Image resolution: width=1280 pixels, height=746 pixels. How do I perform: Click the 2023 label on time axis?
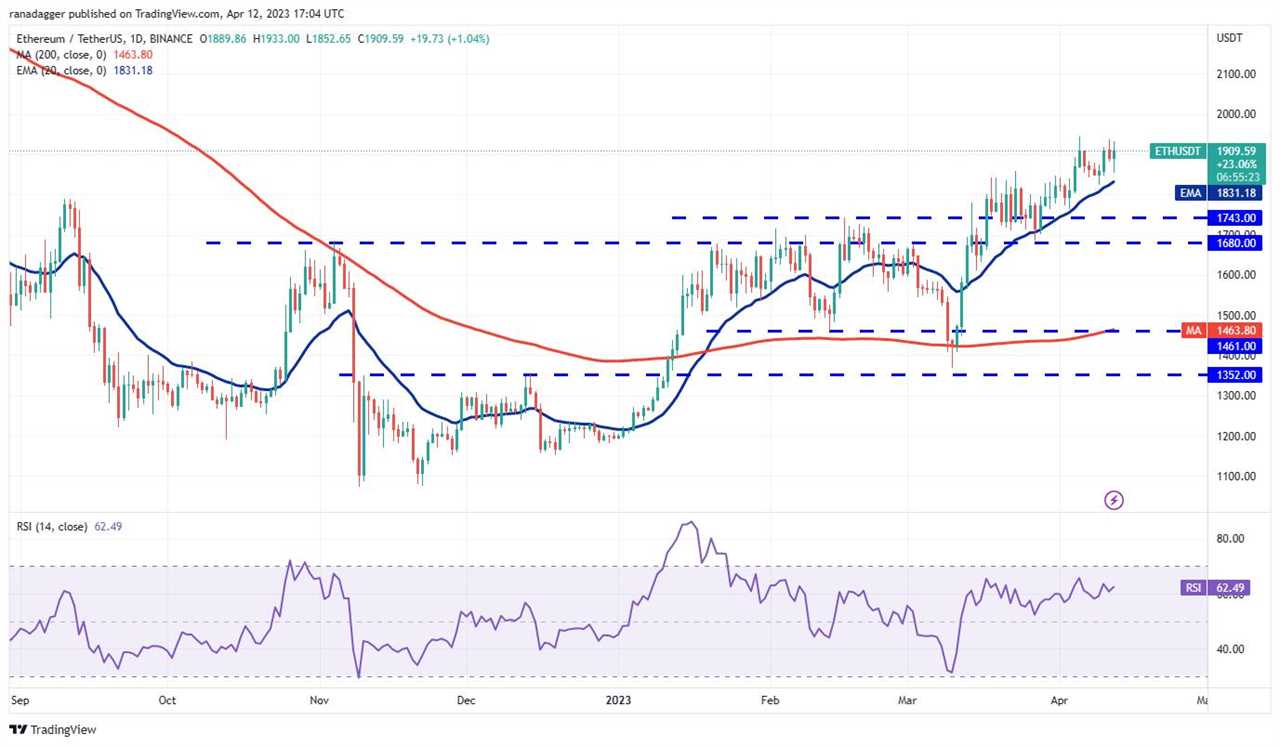[618, 701]
